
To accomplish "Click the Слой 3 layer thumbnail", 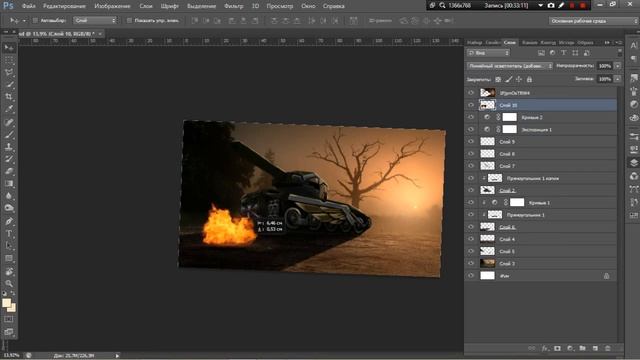I will 487,263.
